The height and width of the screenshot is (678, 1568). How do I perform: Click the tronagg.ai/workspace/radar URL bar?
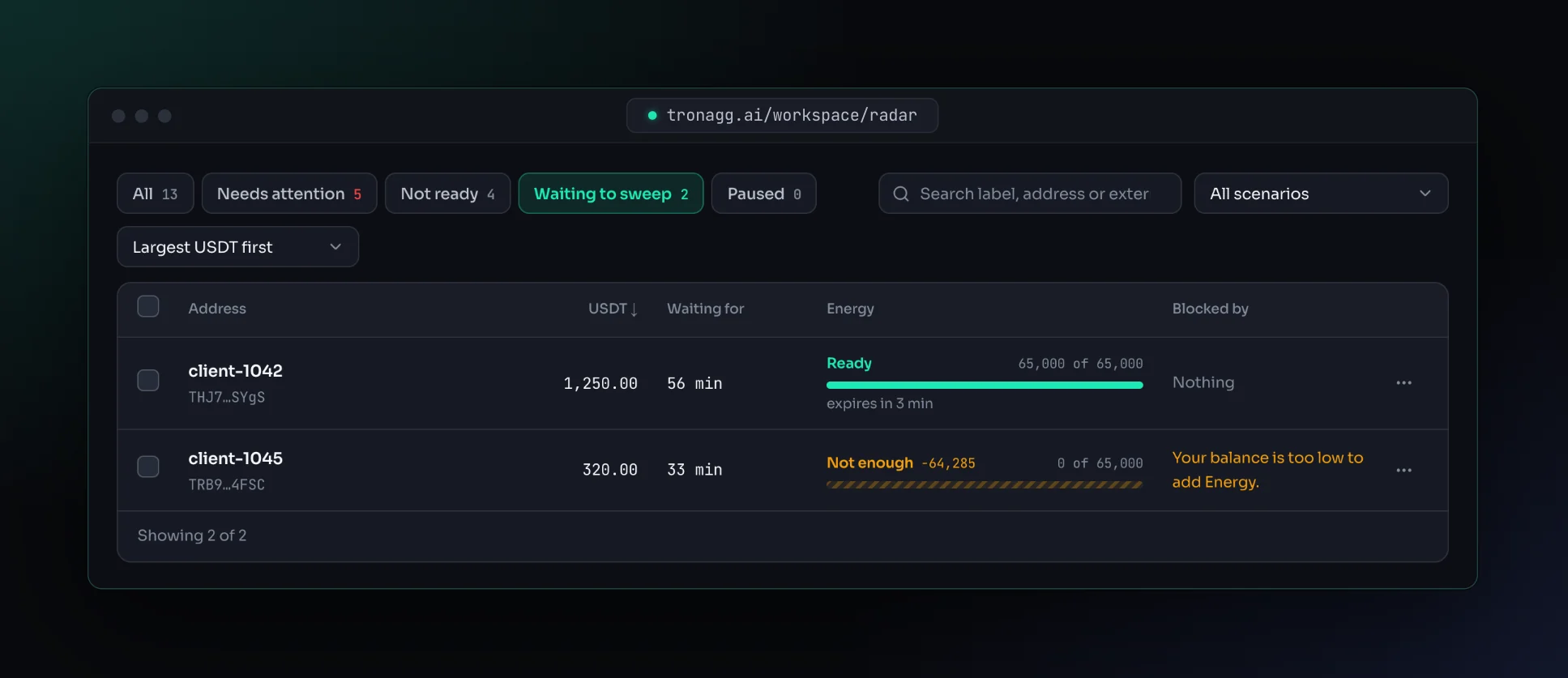tap(782, 115)
